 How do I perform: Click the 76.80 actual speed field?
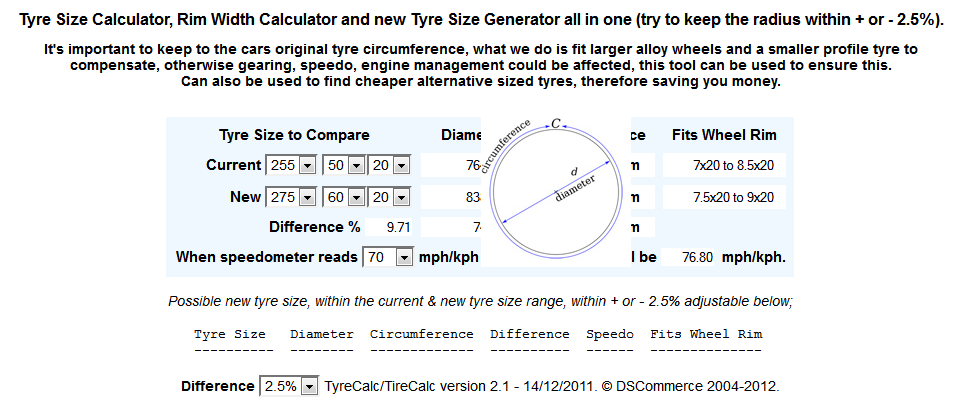697,257
